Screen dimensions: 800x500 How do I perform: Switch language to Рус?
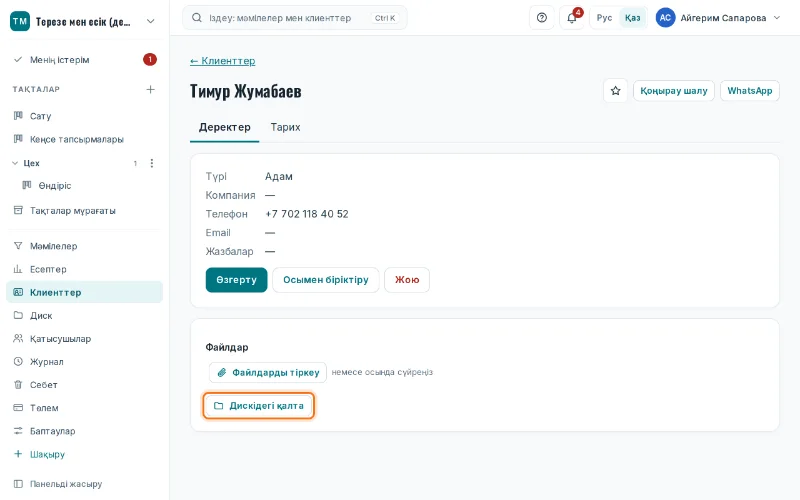coord(604,18)
